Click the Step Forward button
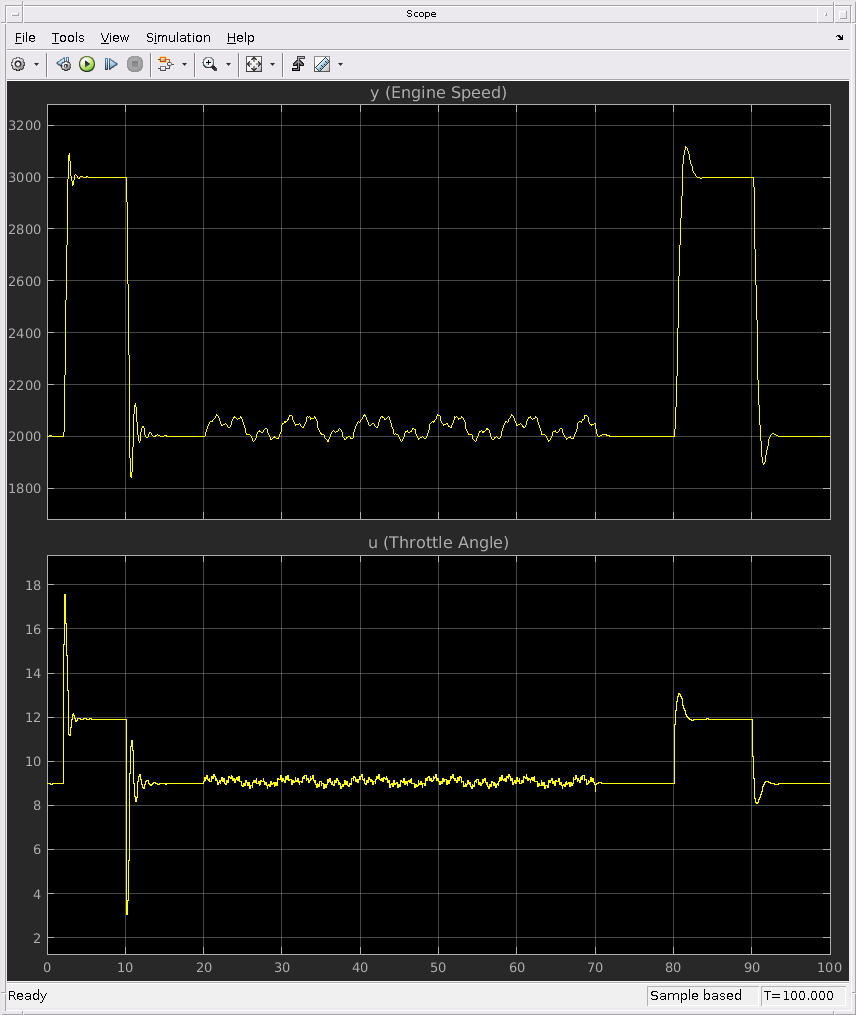 [111, 64]
